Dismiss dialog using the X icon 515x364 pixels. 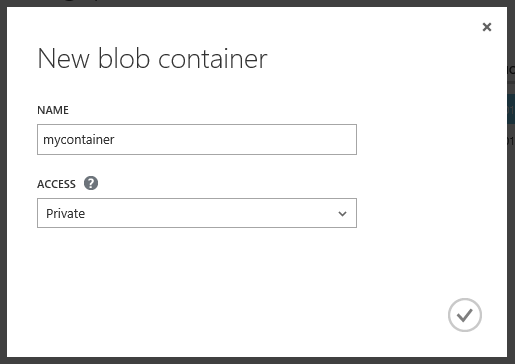click(487, 27)
